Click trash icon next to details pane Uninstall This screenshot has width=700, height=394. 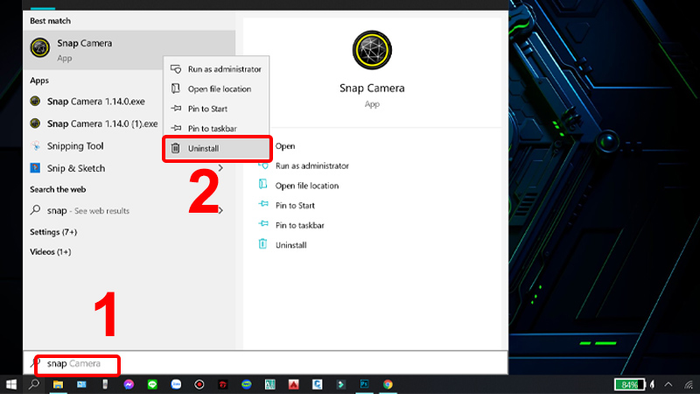[262, 244]
